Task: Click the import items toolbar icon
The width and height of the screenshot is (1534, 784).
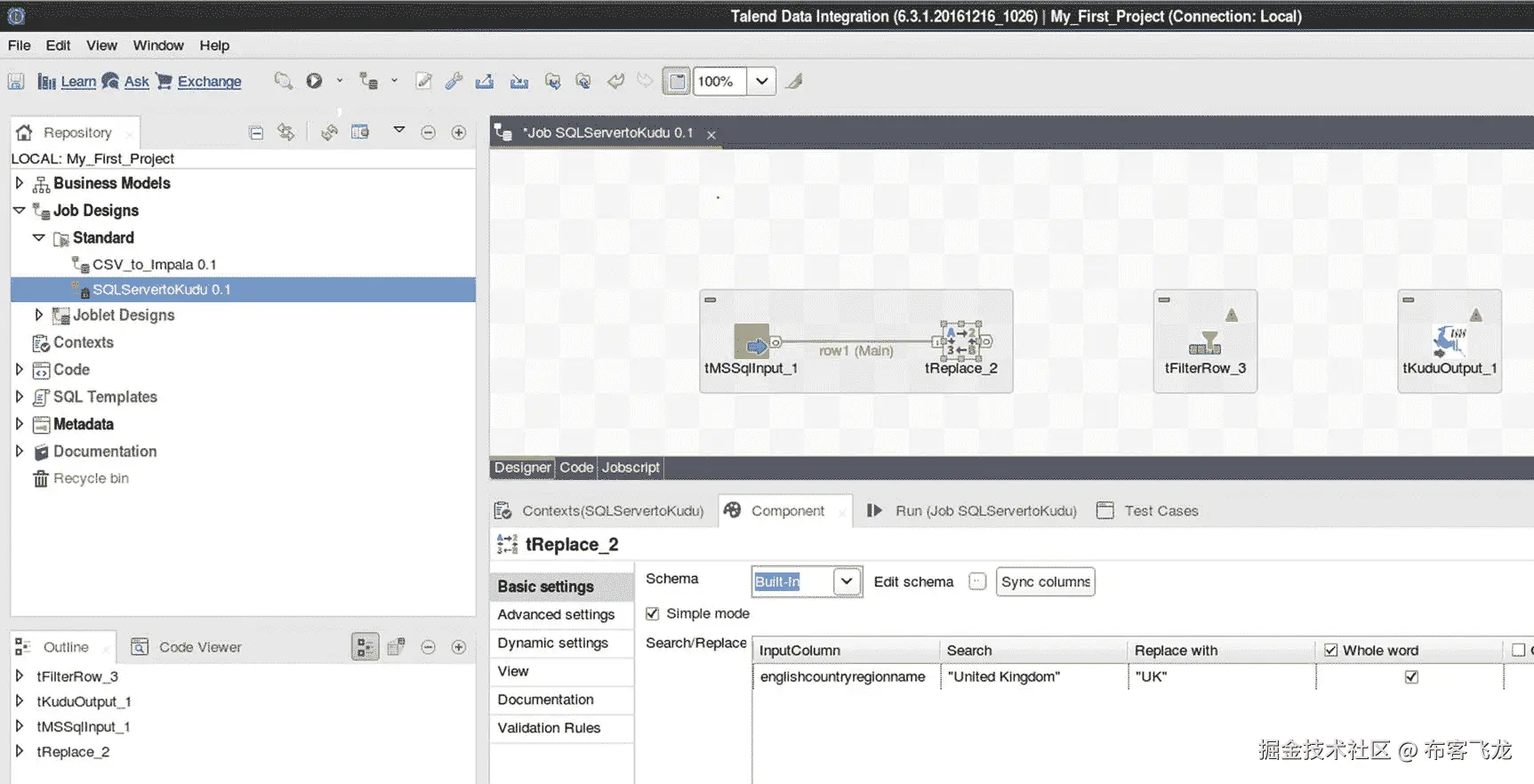Action: (519, 81)
